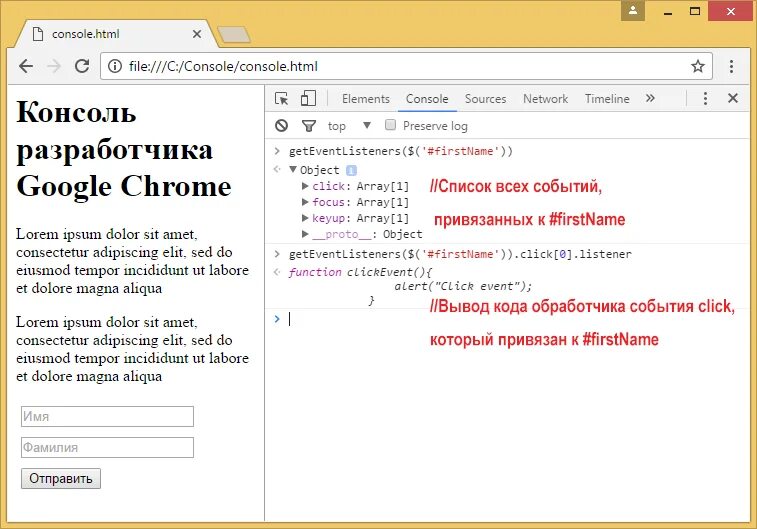Open the Chrome three-dot menu
Viewport: 757px width, 529px height.
[x=731, y=66]
